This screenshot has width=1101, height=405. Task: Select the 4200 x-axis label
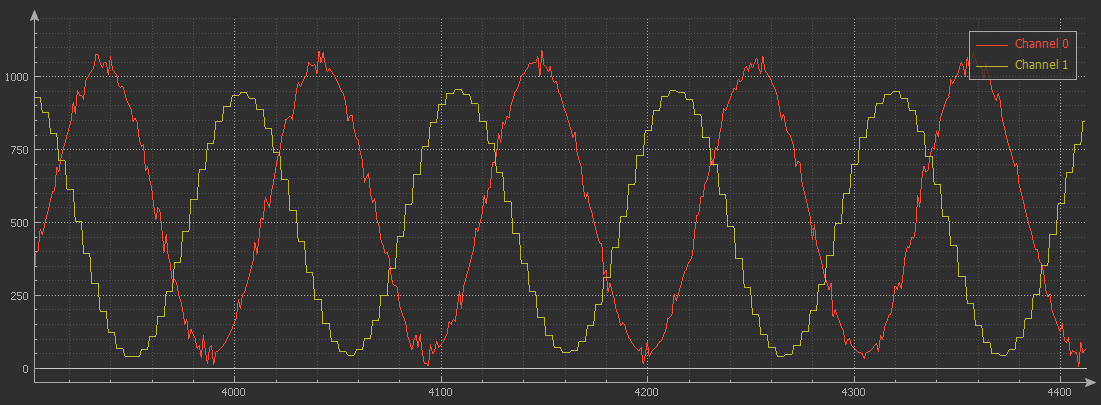coord(647,392)
